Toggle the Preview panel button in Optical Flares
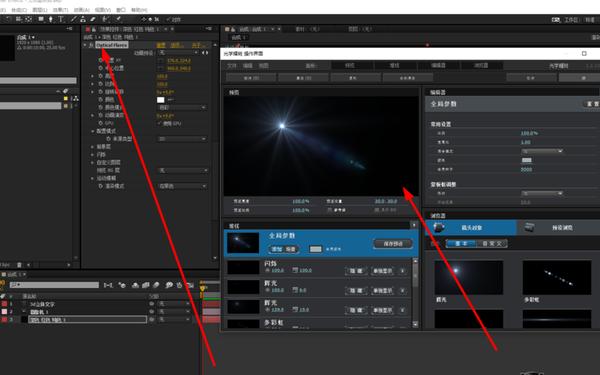This screenshot has width=600, height=375. 350,65
